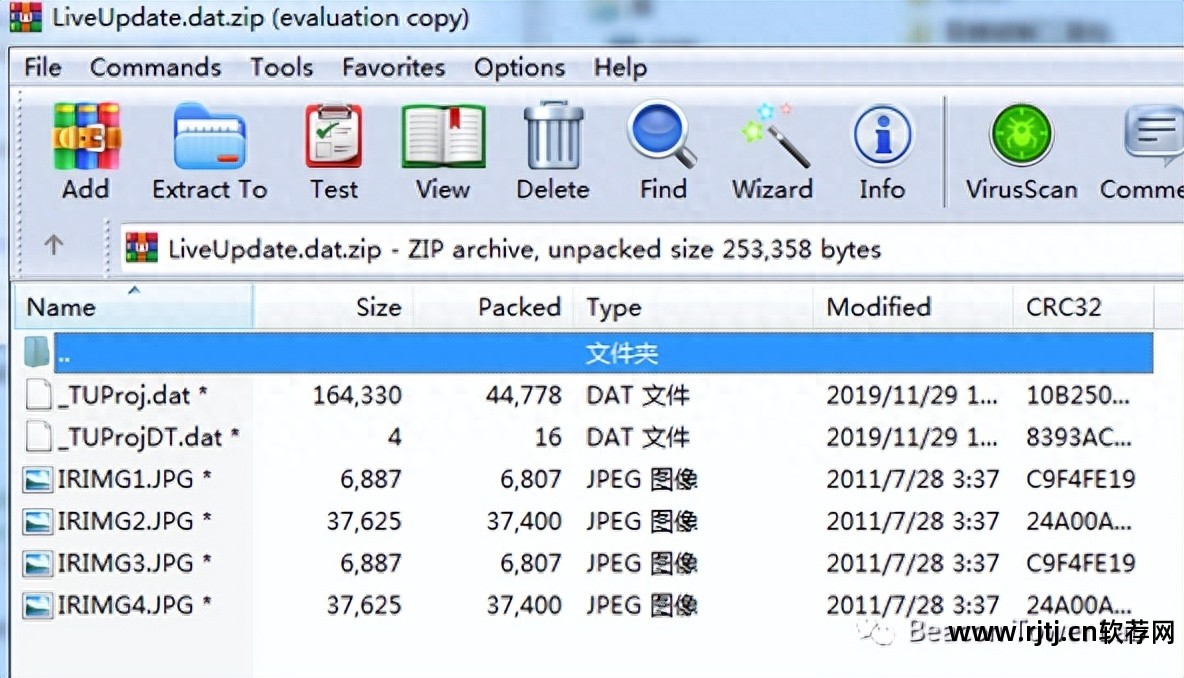Select file _TUProj.dat

[x=132, y=395]
